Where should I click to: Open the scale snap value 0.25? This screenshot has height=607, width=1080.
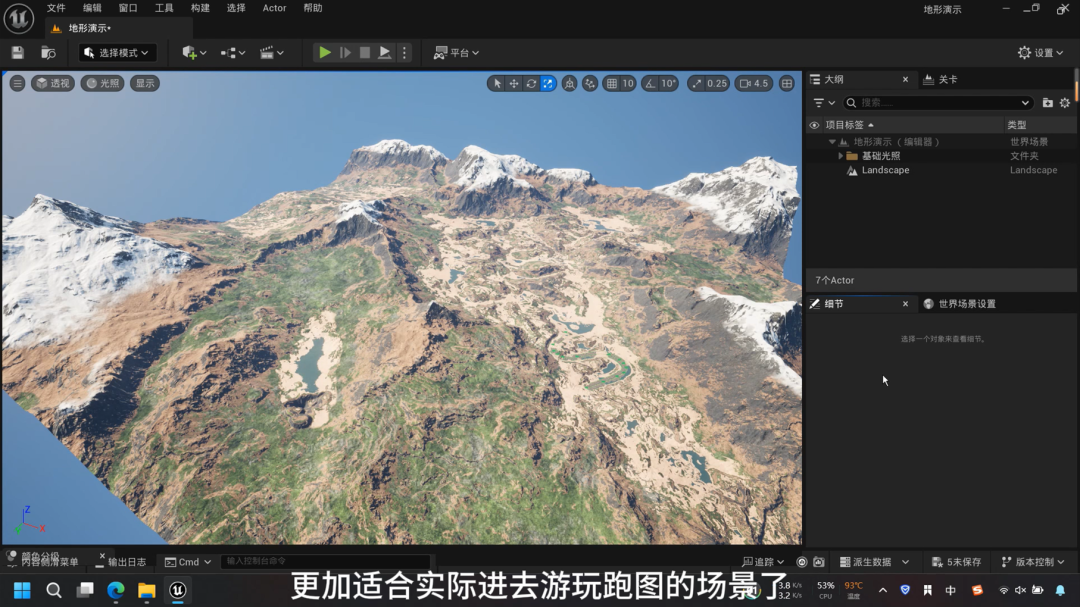[x=717, y=83]
